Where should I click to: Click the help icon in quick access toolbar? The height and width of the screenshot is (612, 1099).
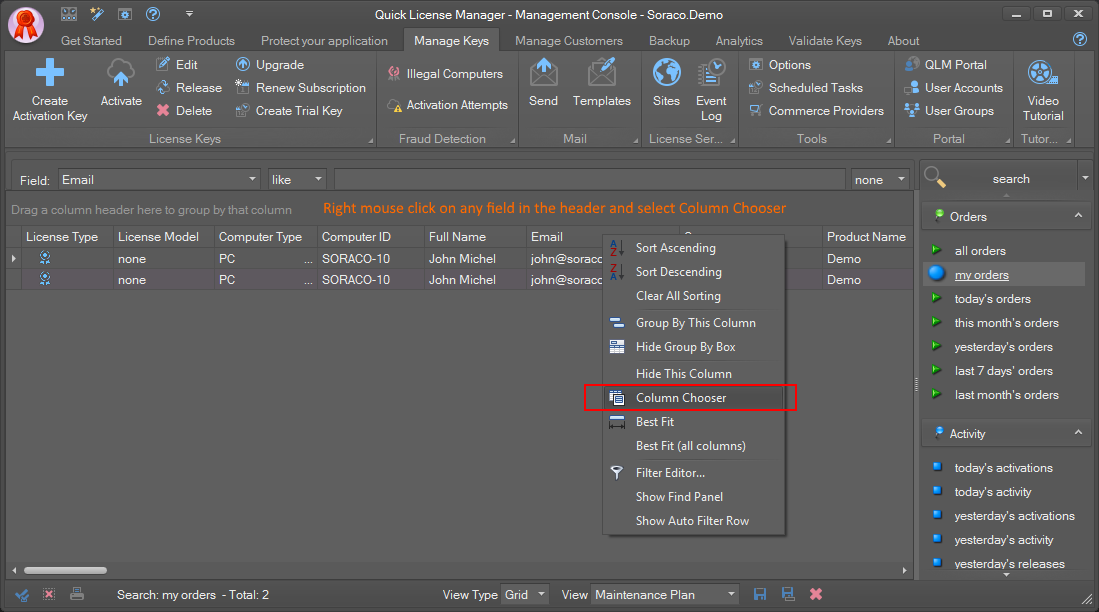coord(153,14)
